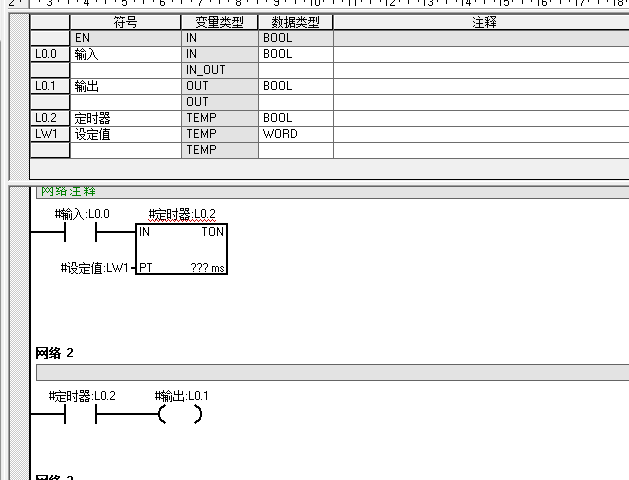This screenshot has width=629, height=480.
Task: Select the 输入 symbol cell
Action: point(125,54)
